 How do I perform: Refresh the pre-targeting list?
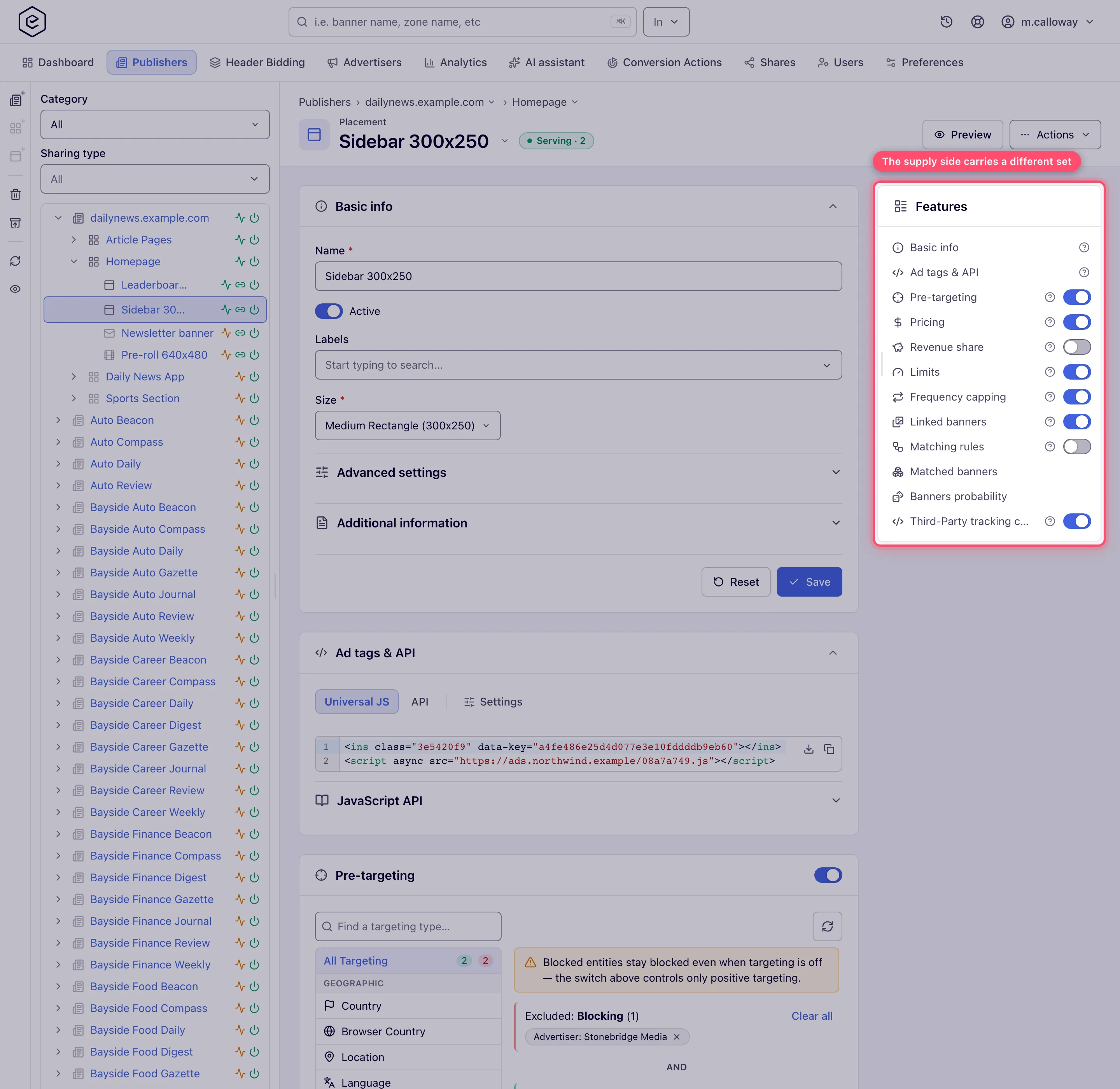point(827,926)
